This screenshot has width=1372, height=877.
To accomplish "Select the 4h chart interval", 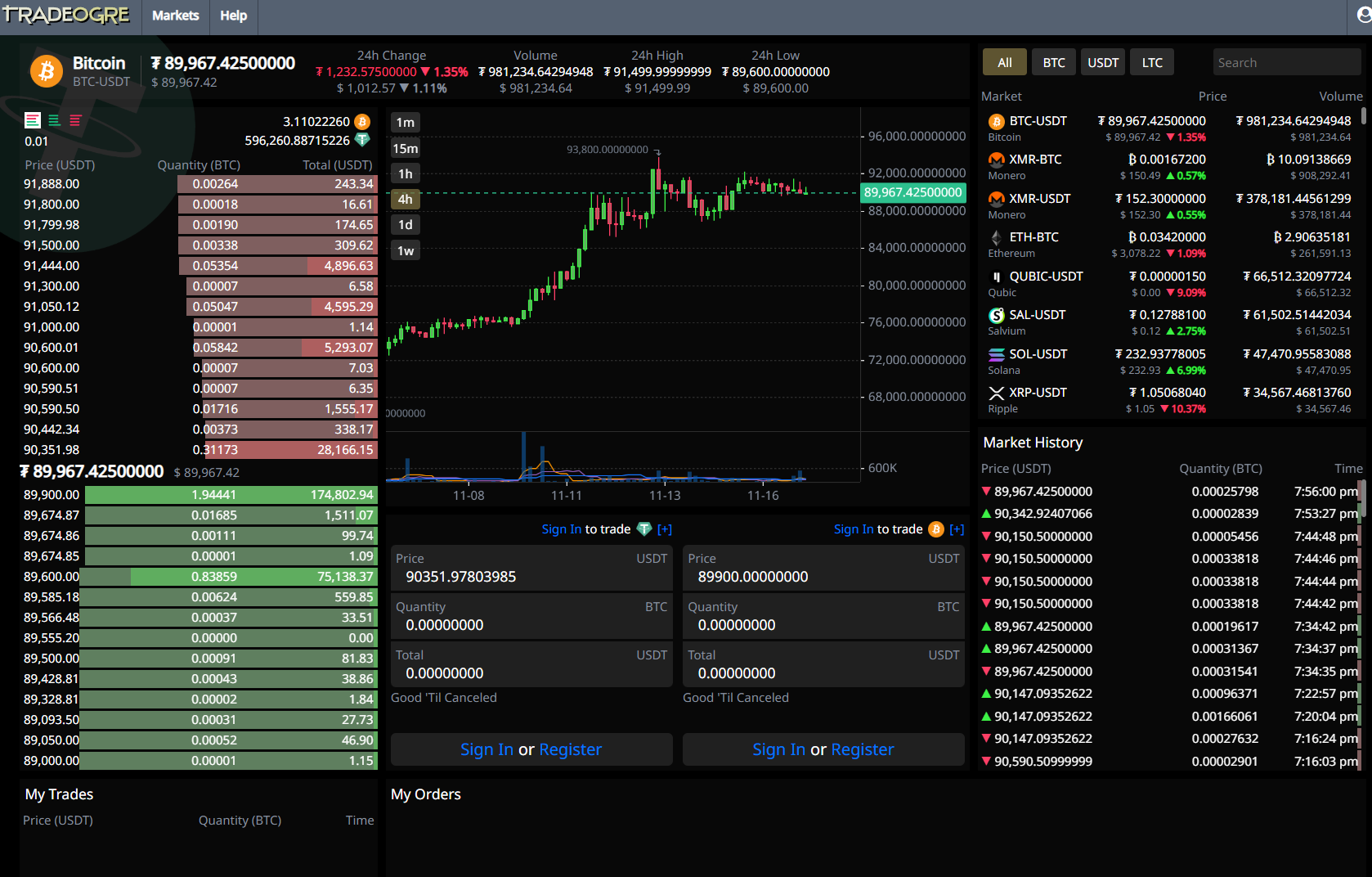I will pos(406,199).
